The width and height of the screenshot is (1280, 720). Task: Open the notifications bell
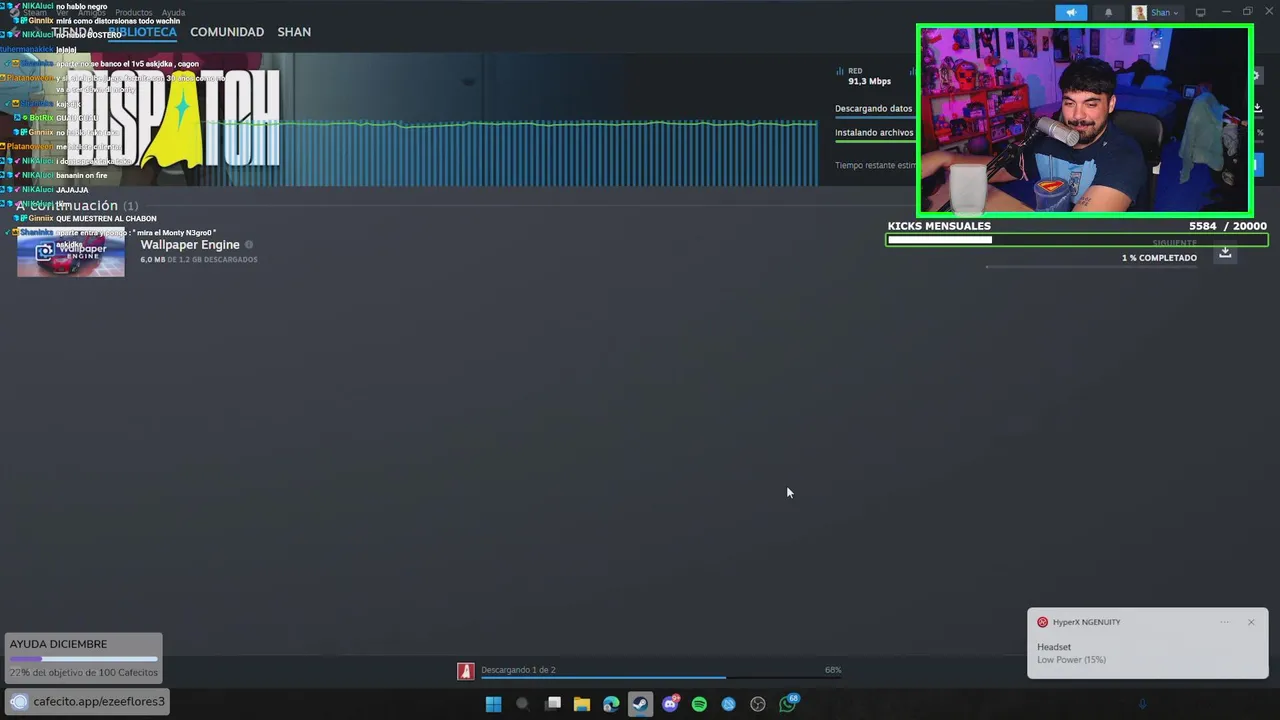click(1108, 13)
